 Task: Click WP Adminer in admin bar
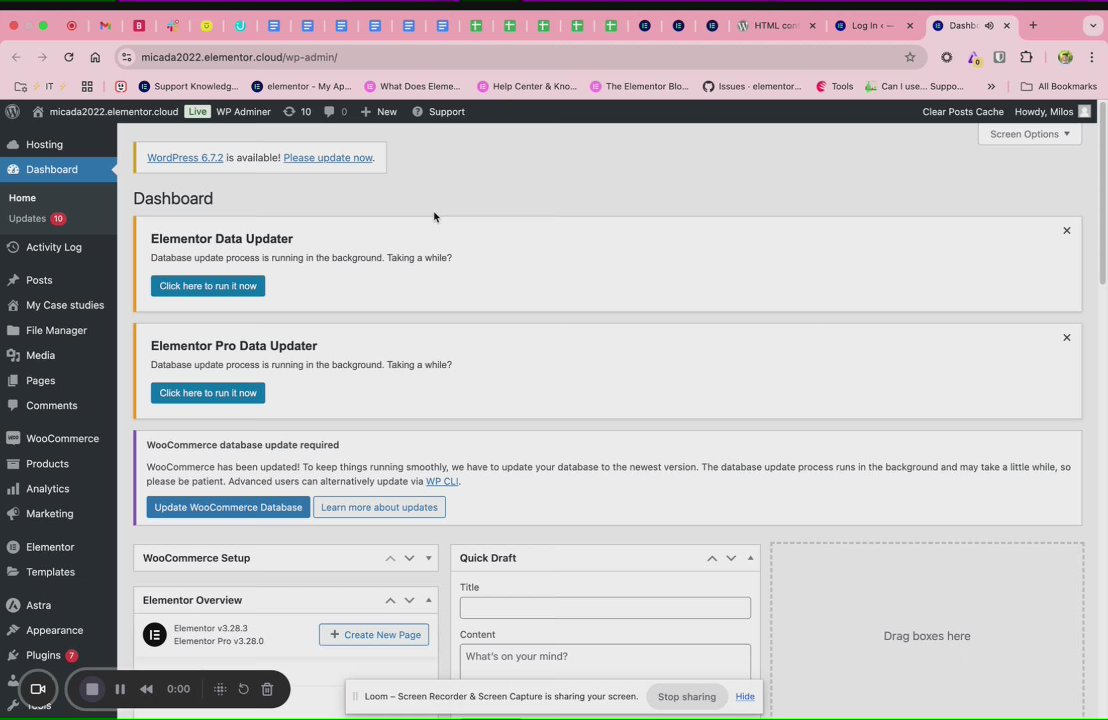click(243, 112)
